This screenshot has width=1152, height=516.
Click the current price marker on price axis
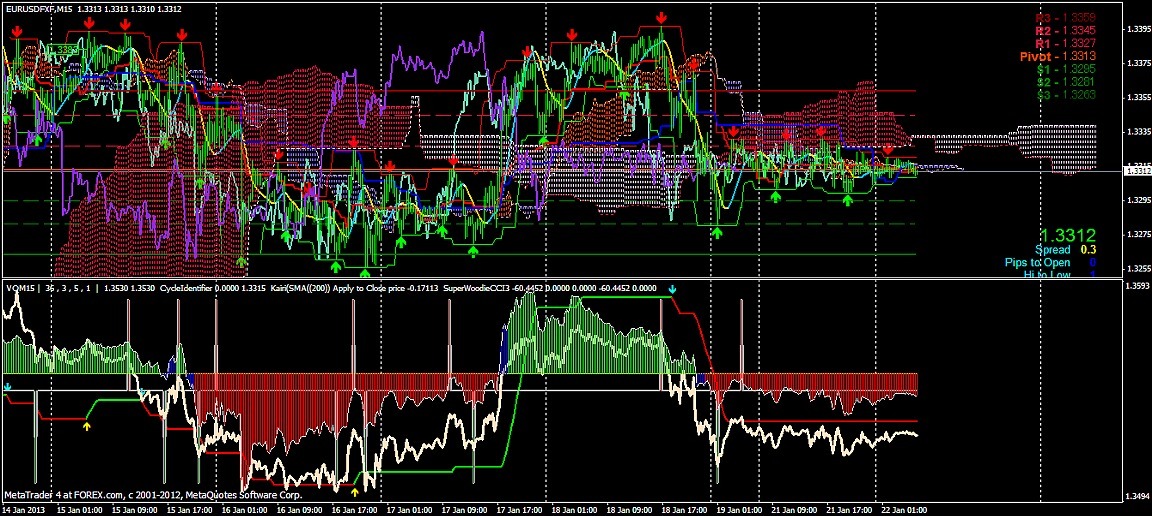[x=1137, y=171]
